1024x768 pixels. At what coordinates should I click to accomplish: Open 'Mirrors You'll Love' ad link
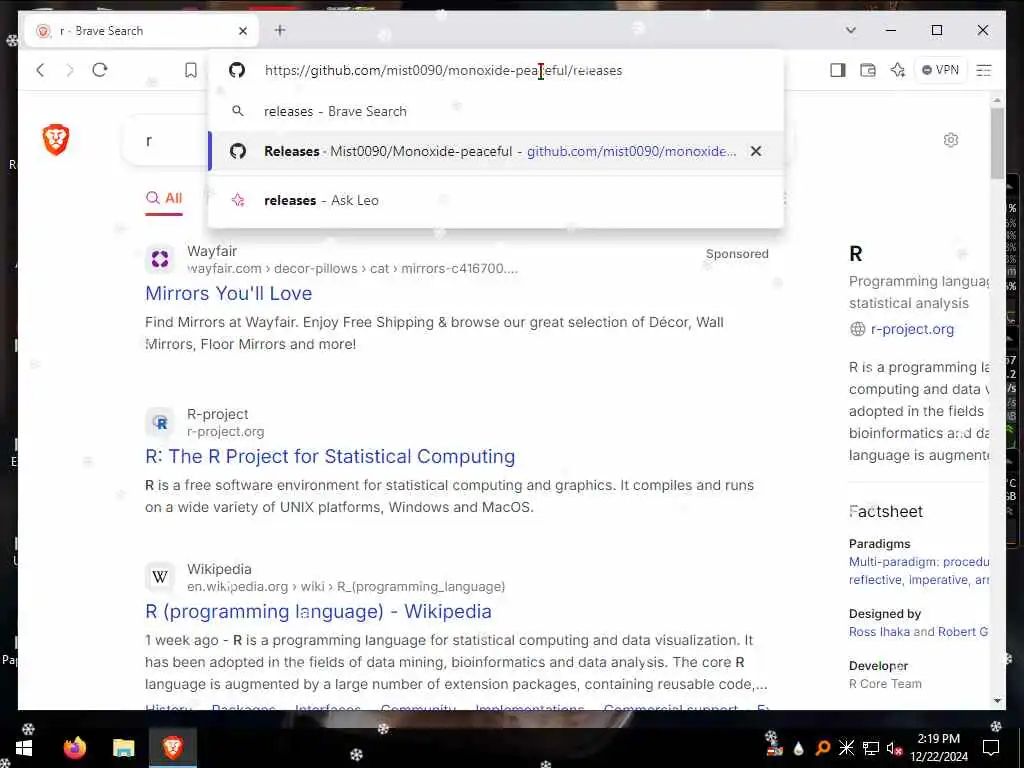coord(229,293)
